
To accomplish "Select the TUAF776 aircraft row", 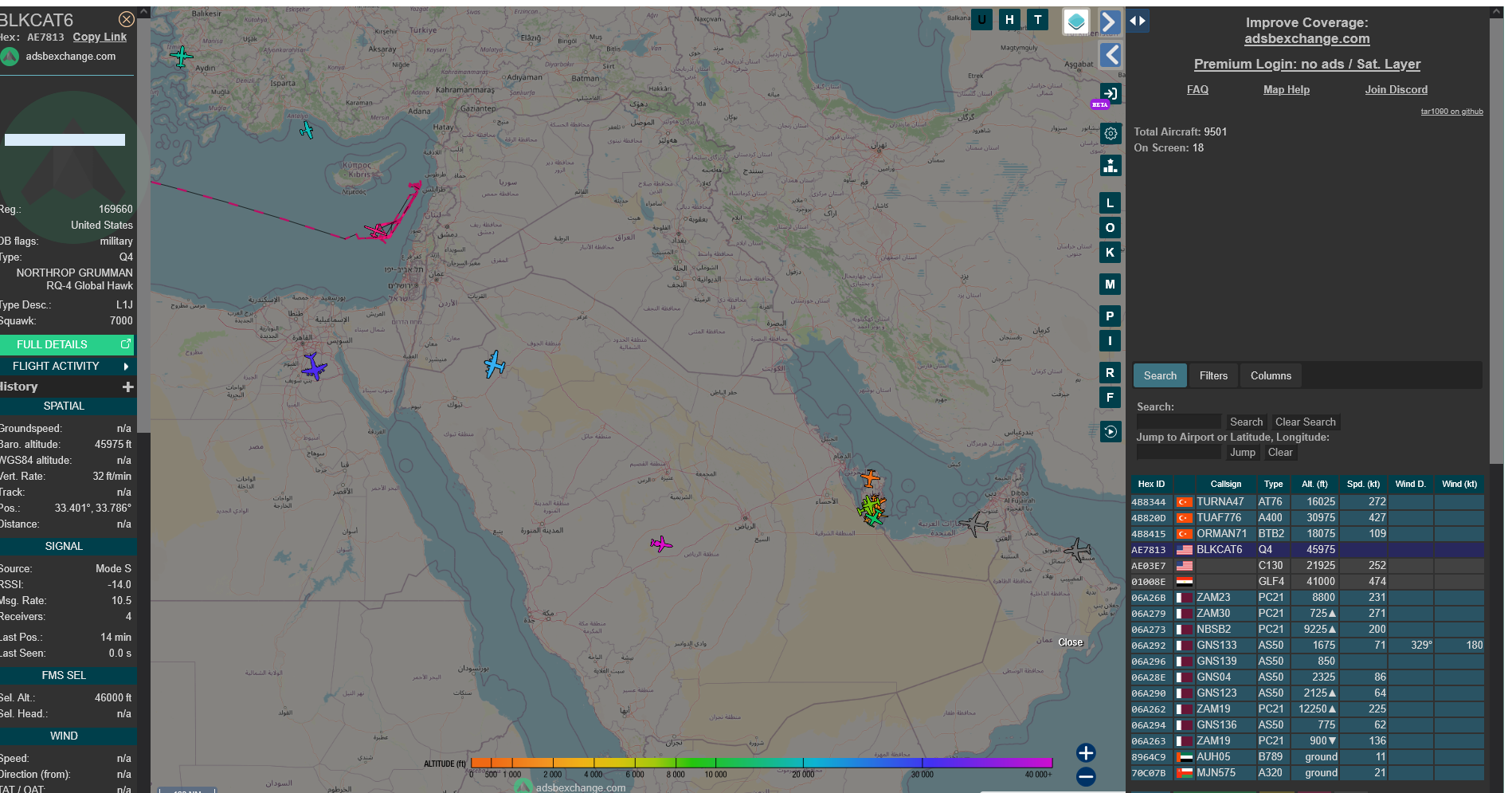I will tap(1306, 518).
